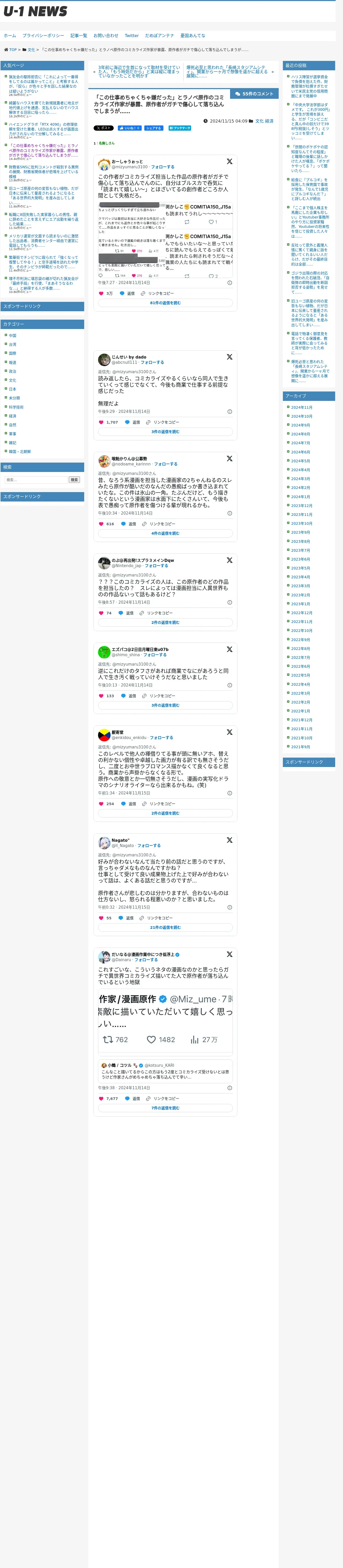Click the heart icon with 133 likes
Screen dimensions: 343x1568
click(x=101, y=696)
